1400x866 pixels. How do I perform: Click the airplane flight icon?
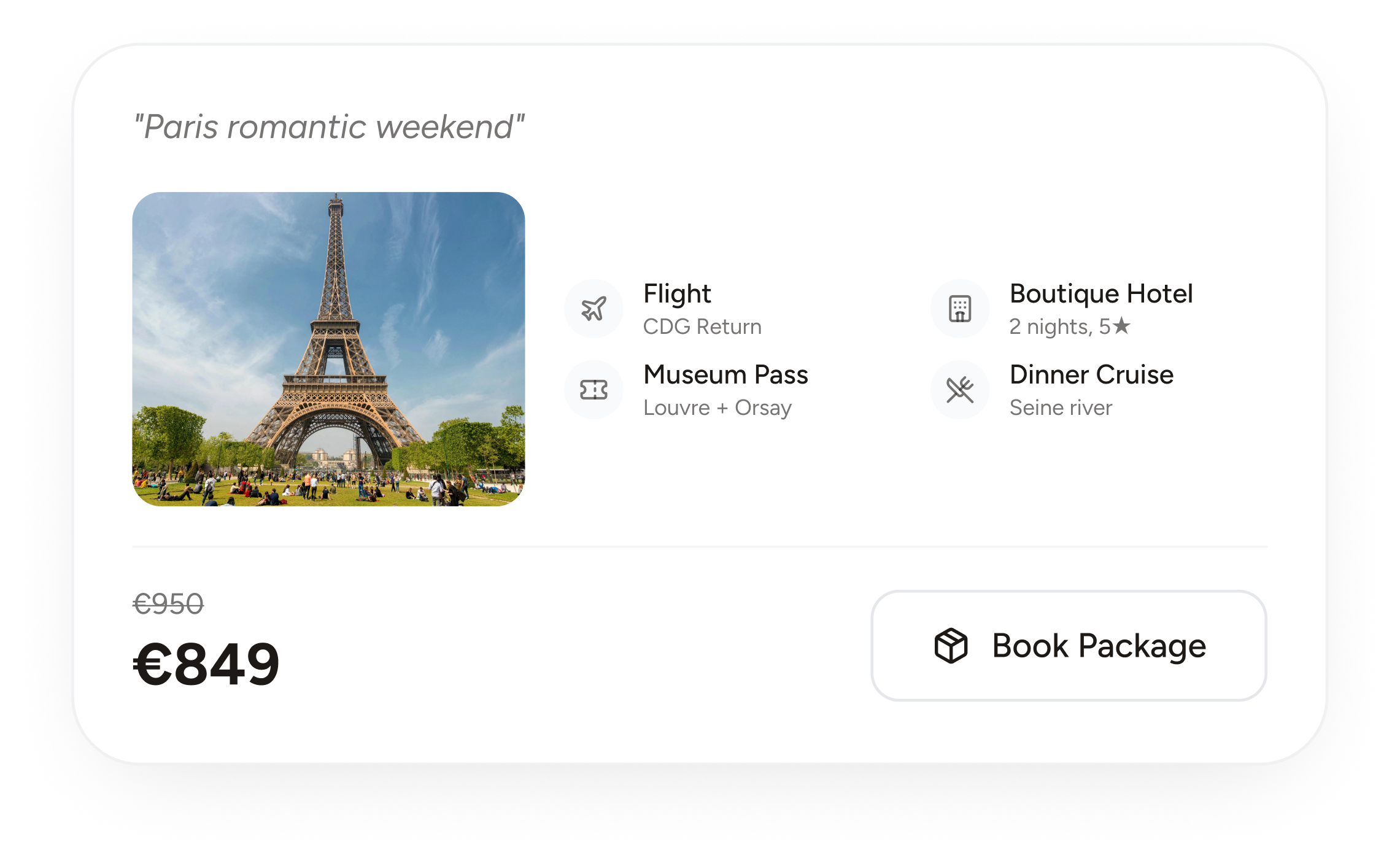click(x=594, y=309)
